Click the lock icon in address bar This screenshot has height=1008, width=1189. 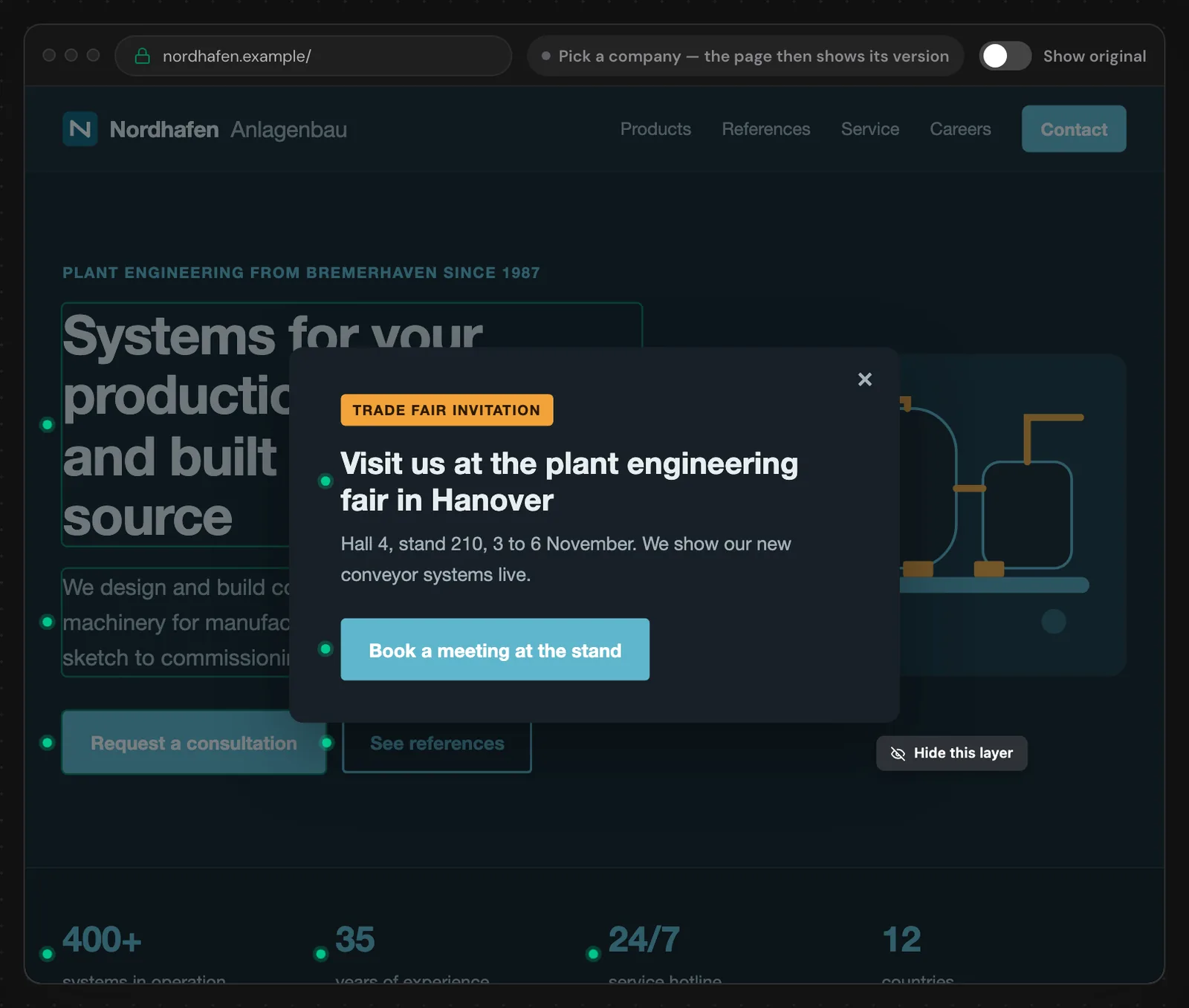click(142, 56)
